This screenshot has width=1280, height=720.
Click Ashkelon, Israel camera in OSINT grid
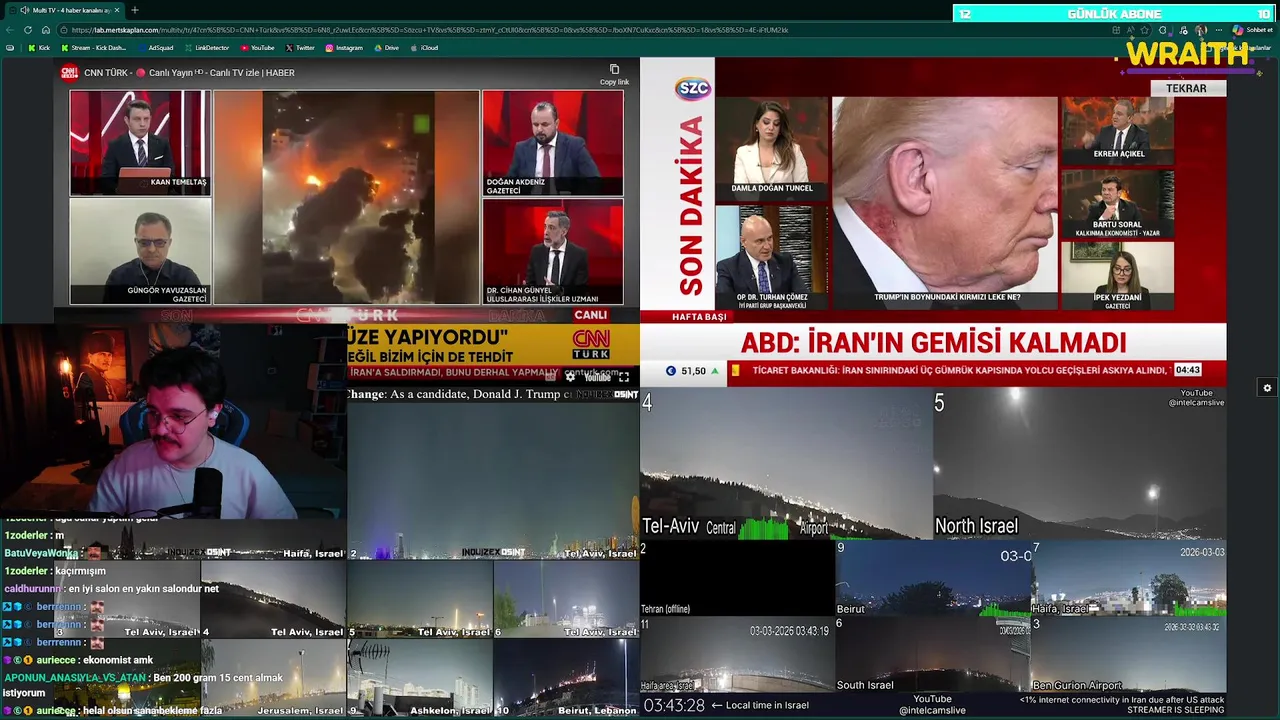pyautogui.click(x=420, y=678)
